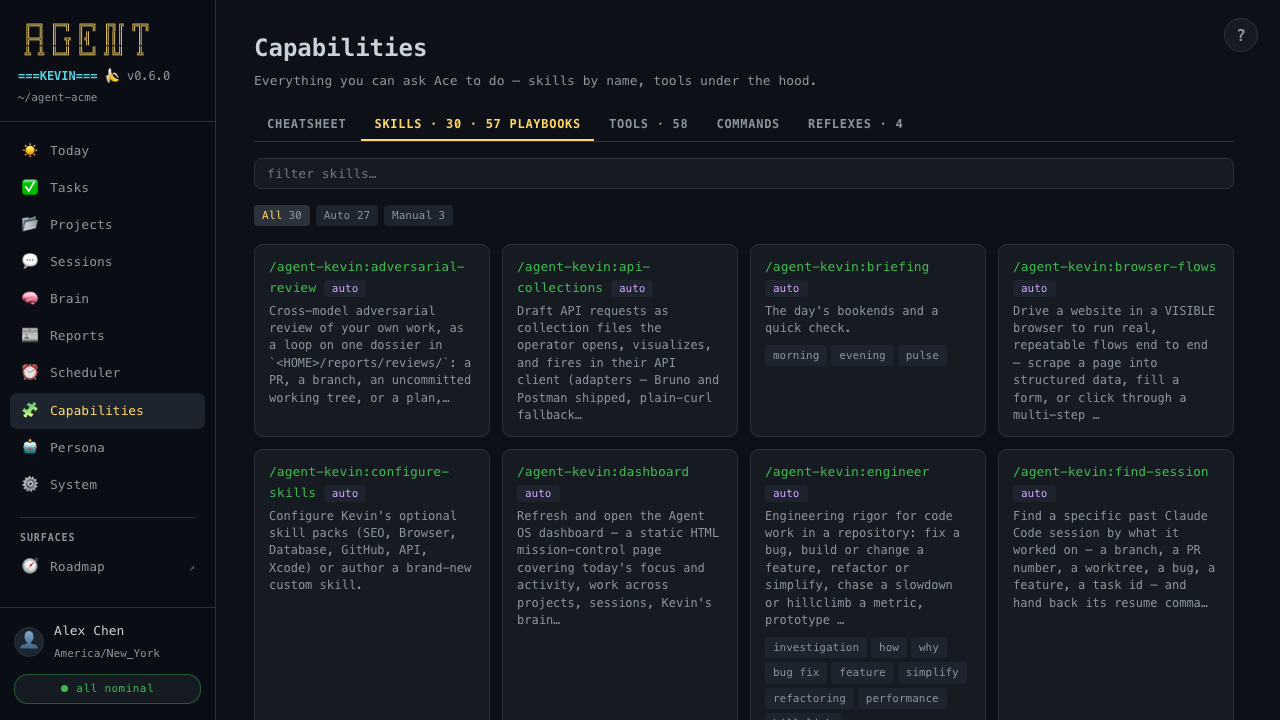Click the Roadmap external link arrow
The image size is (1280, 720).
(192, 567)
